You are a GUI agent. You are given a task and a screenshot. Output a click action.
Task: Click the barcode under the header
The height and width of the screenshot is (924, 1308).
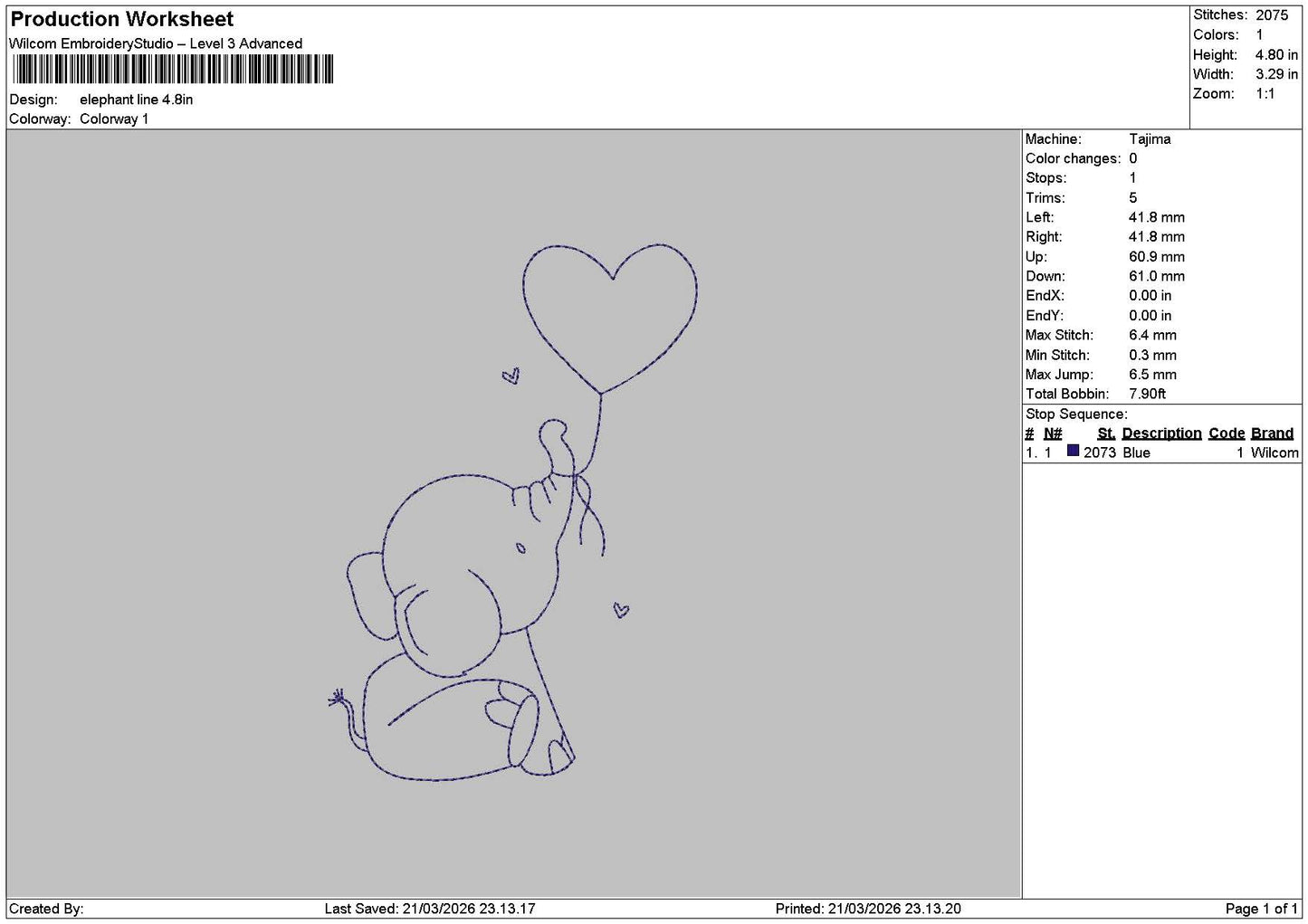[x=172, y=70]
